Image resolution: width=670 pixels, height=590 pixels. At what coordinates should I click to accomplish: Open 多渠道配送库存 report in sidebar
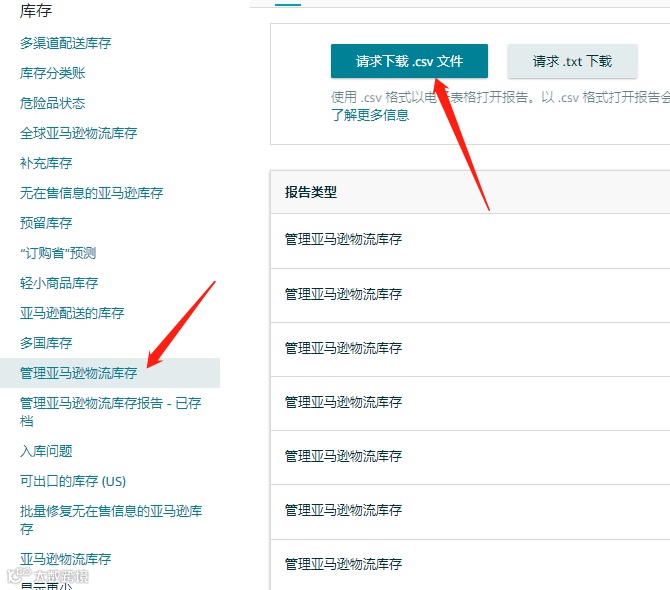coord(65,43)
